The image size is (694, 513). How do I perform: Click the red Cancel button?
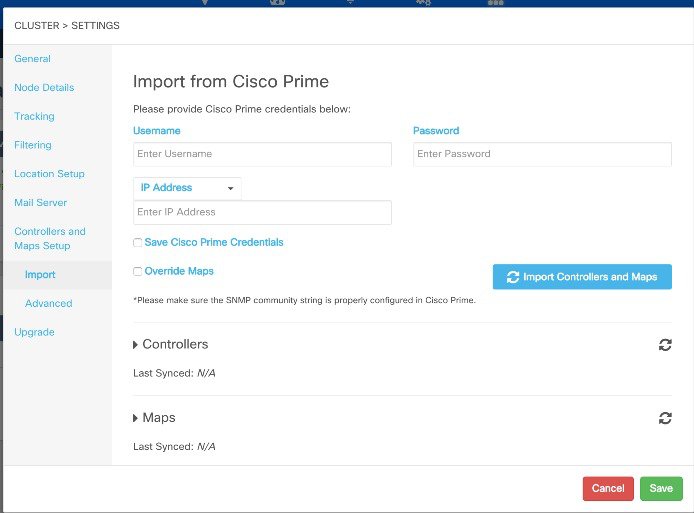coord(608,489)
